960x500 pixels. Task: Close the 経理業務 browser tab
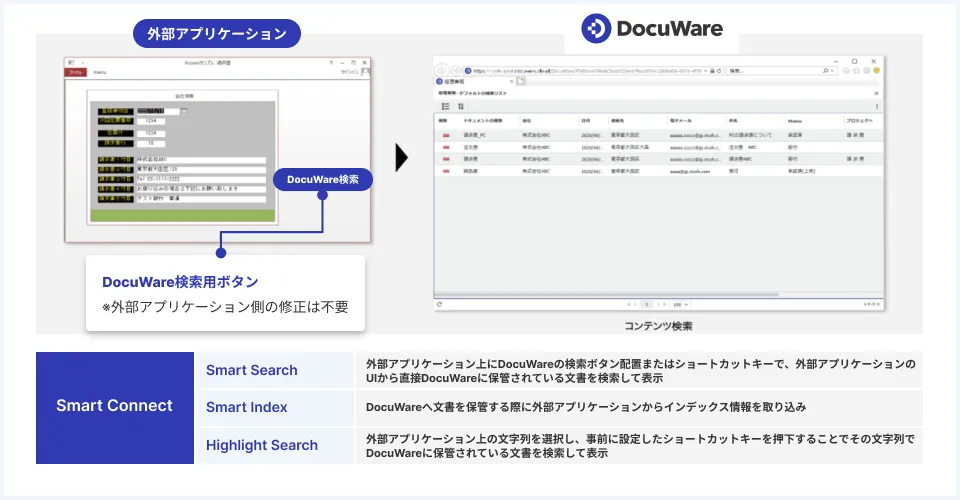[512, 81]
